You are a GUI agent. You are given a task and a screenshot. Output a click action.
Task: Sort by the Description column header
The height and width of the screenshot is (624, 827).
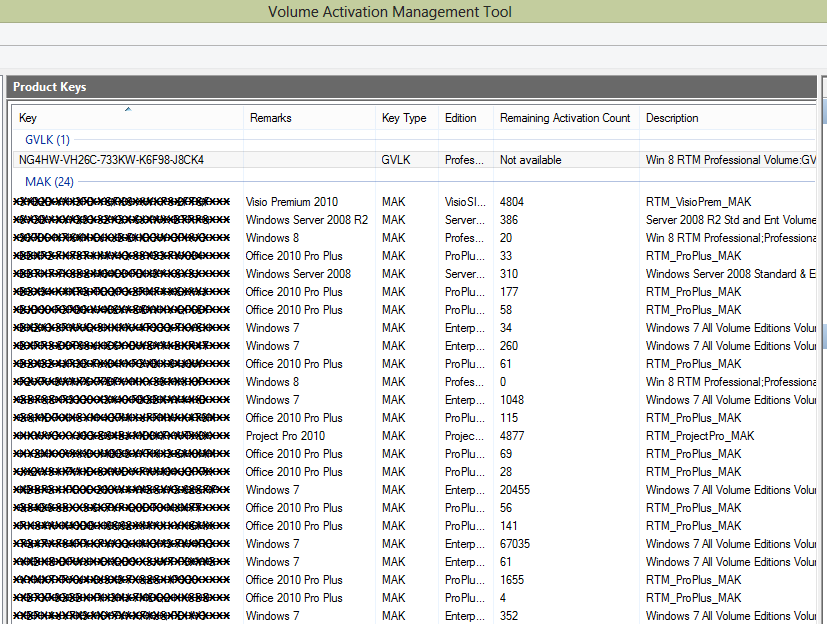(728, 118)
